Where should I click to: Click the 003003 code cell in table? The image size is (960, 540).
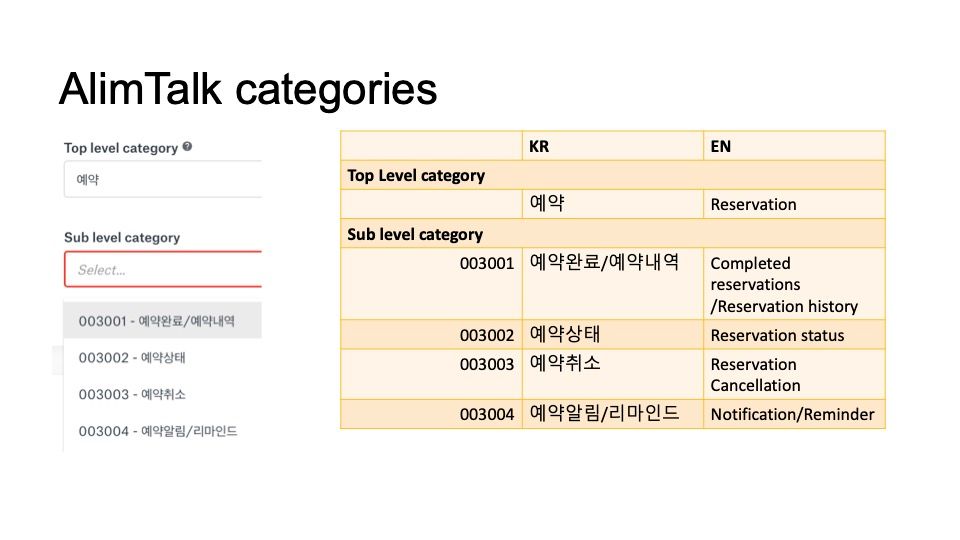(x=432, y=374)
